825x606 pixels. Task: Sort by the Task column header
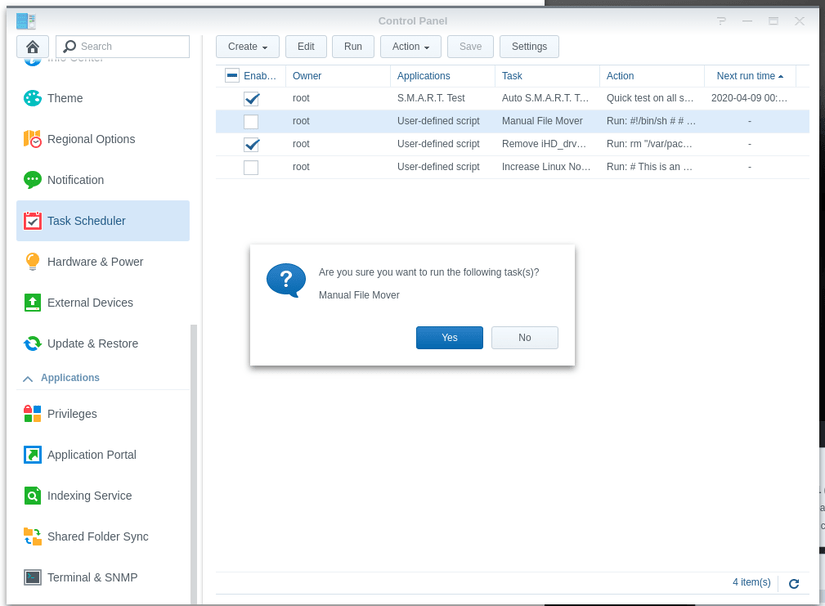[x=547, y=76]
